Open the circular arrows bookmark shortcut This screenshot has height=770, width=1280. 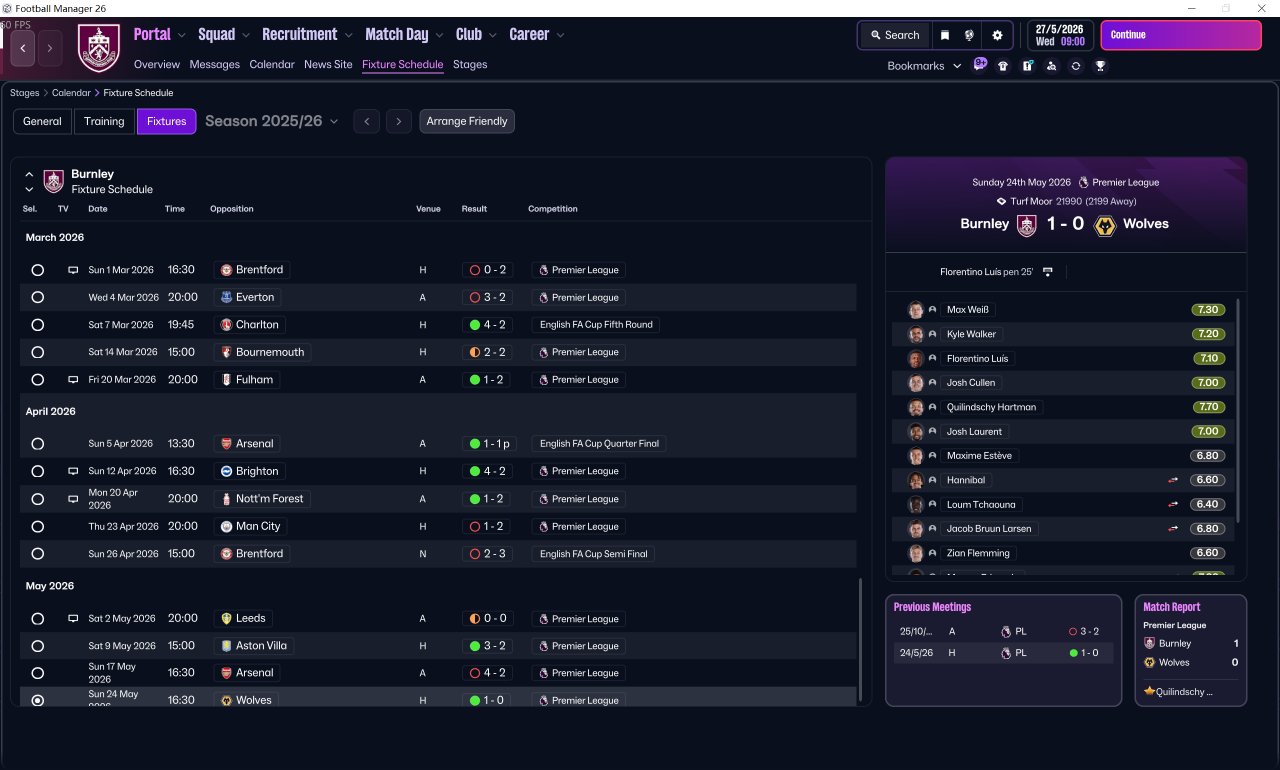coord(1076,66)
